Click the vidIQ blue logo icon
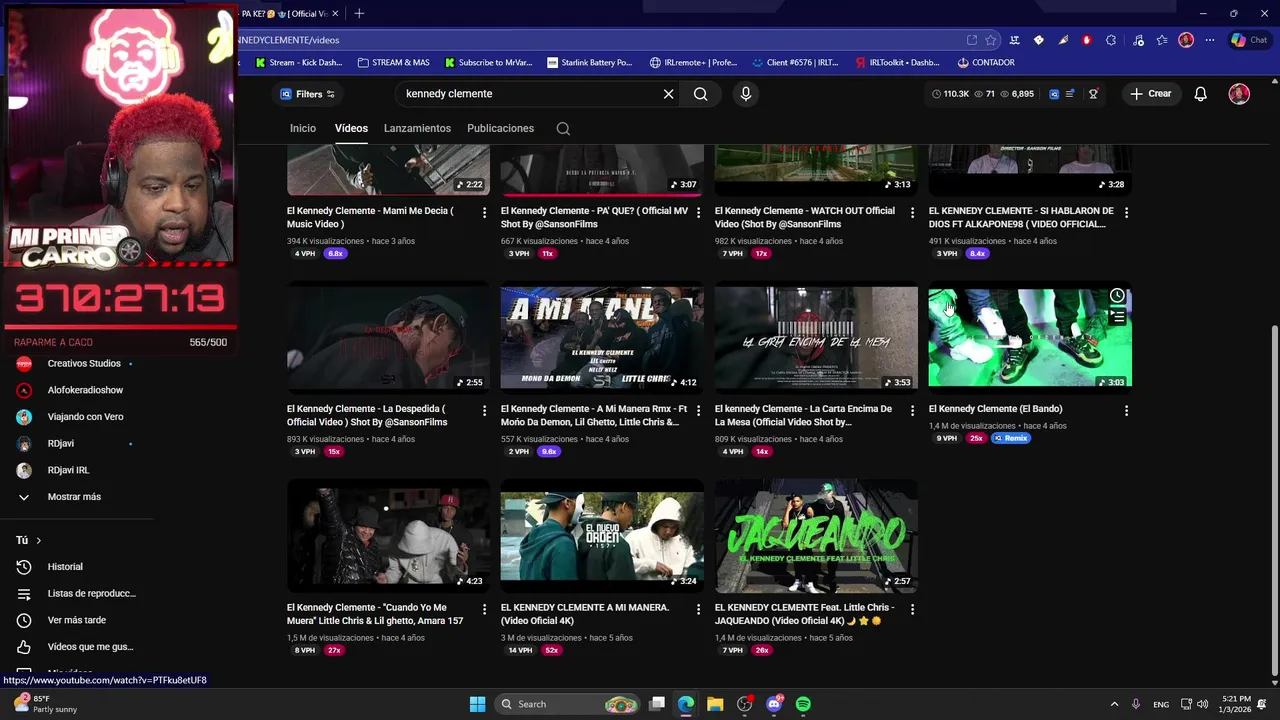The image size is (1280, 720). 1054,94
